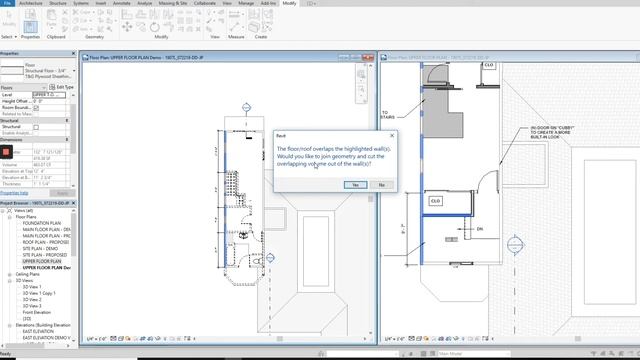Click the ribbon minimize toggle after Modify tab
This screenshot has width=640, height=360.
311,3
